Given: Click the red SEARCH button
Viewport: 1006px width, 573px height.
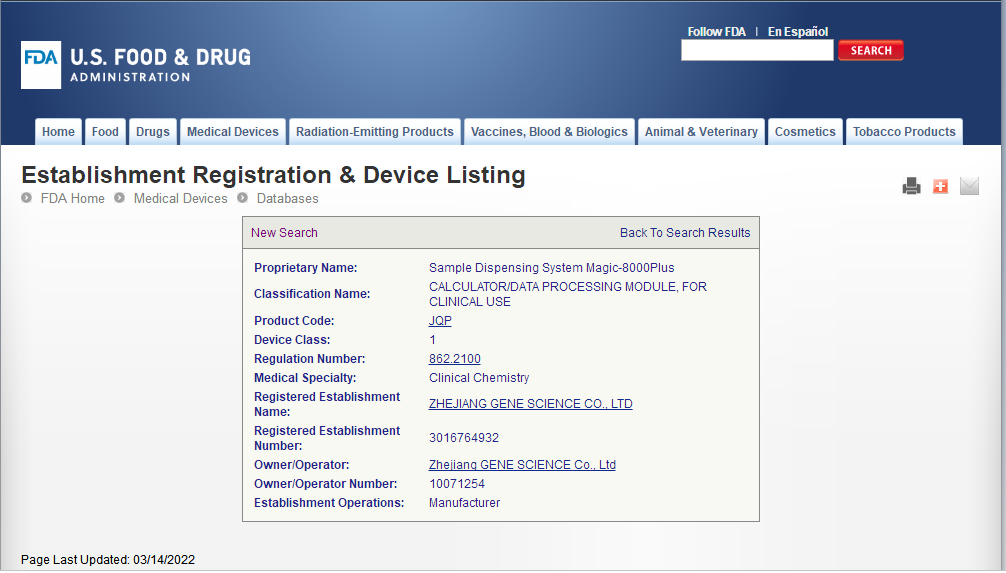Looking at the screenshot, I should click(x=871, y=50).
